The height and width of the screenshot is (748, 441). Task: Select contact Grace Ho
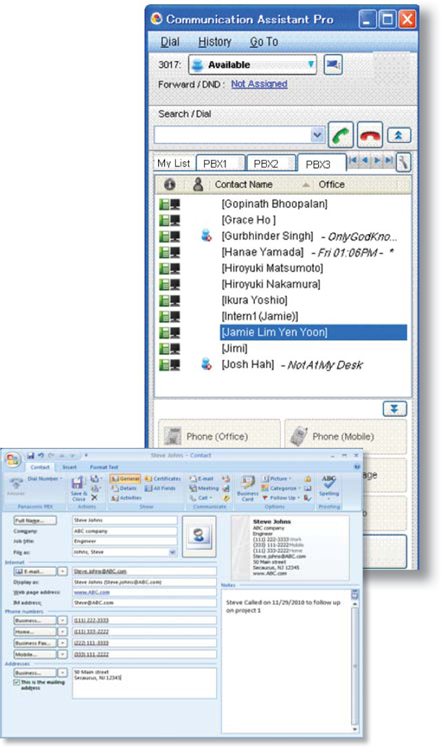click(249, 220)
